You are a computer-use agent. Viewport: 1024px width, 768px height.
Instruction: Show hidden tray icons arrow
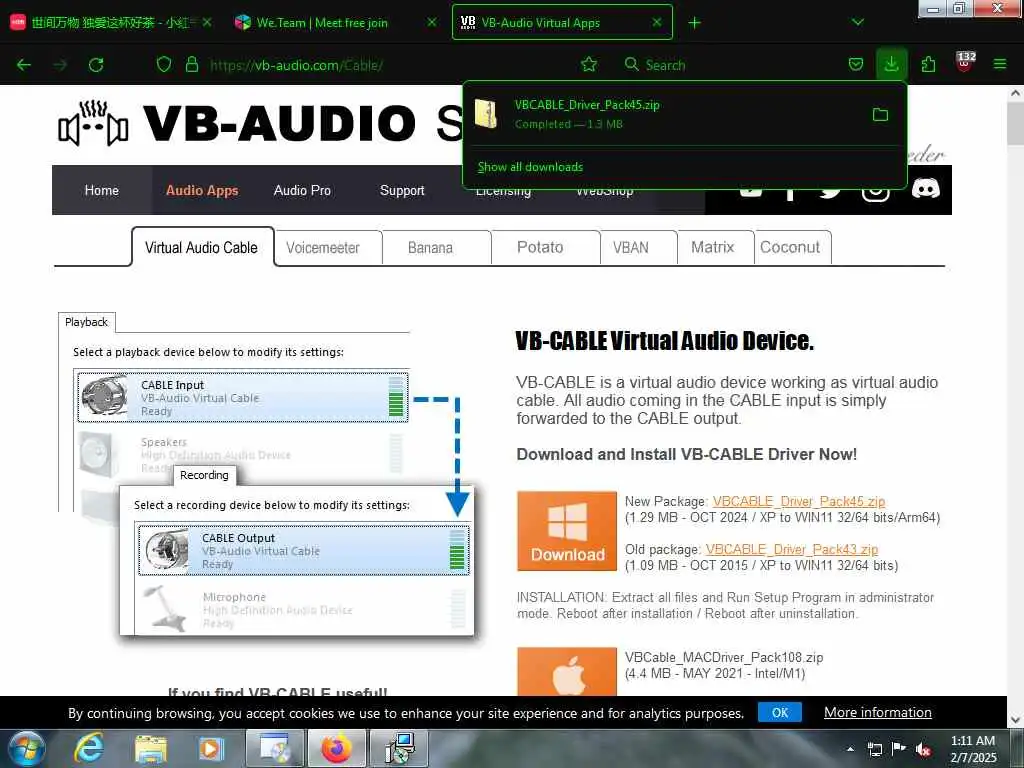[x=850, y=749]
